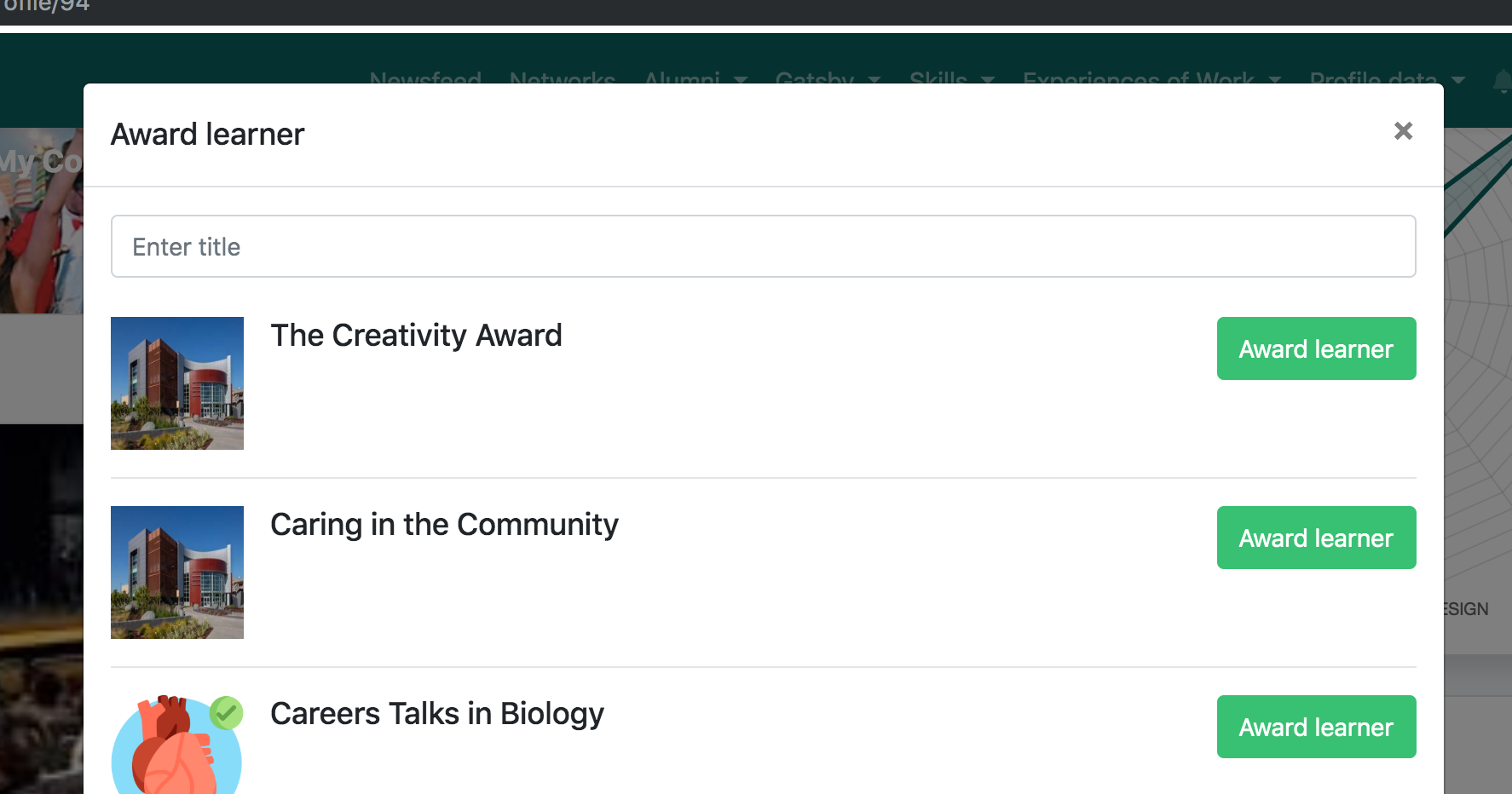Click the Enter title search field
This screenshot has height=794, width=1512.
coord(763,246)
